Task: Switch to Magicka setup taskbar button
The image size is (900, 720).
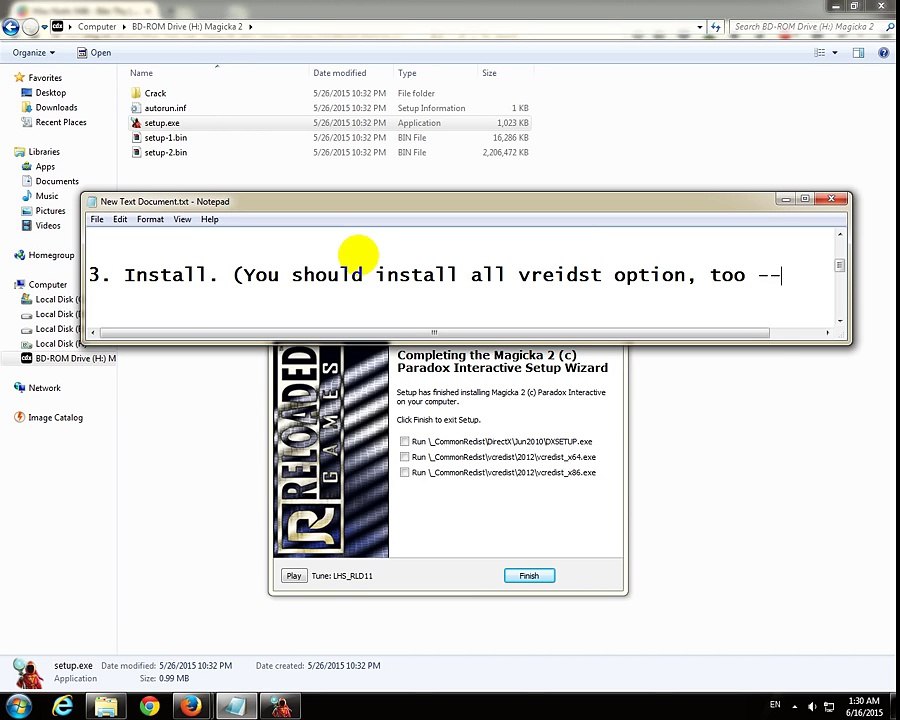Action: tap(281, 706)
